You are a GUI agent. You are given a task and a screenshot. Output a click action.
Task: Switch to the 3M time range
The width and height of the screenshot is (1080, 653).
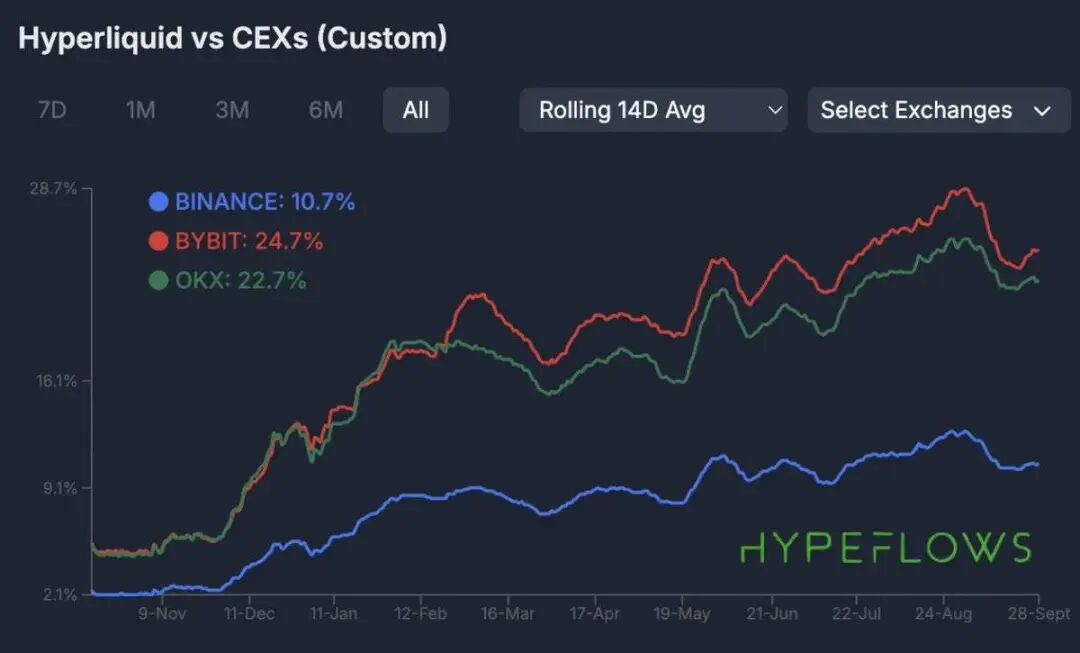coord(232,110)
